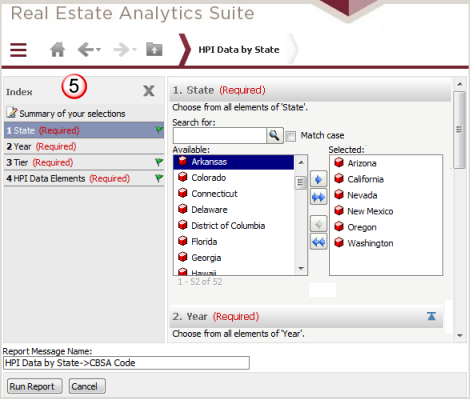The height and width of the screenshot is (399, 470).
Task: Select the 1 State prompt in Index
Action: (x=84, y=130)
